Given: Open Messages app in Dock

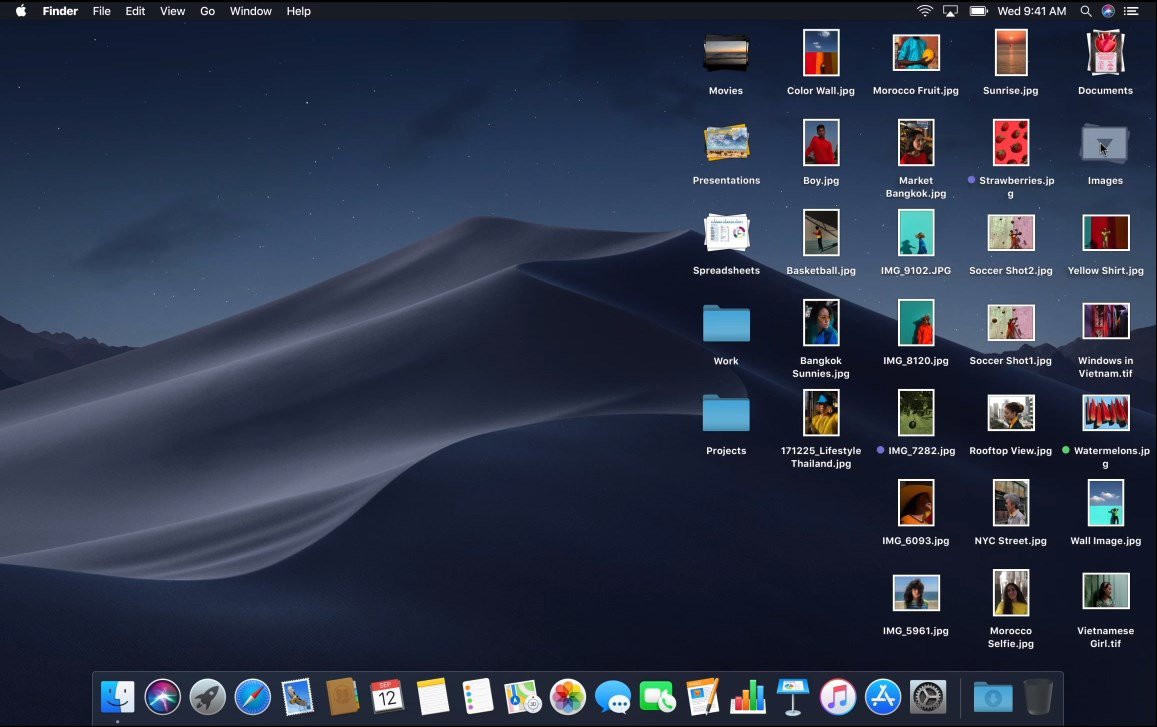Looking at the screenshot, I should click(x=612, y=697).
